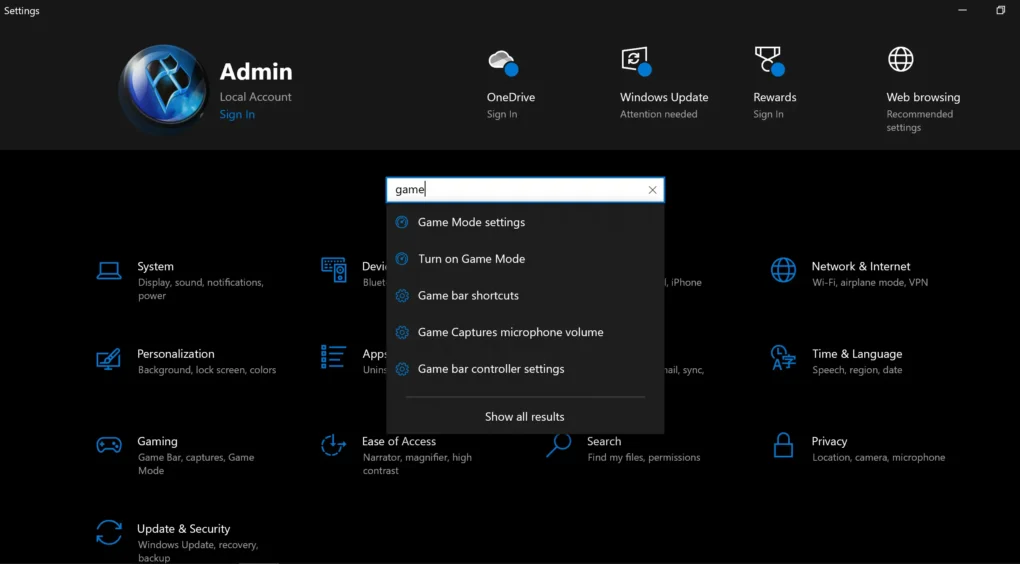Open Ease of Access category title
This screenshot has height=564, width=1020.
pos(399,441)
